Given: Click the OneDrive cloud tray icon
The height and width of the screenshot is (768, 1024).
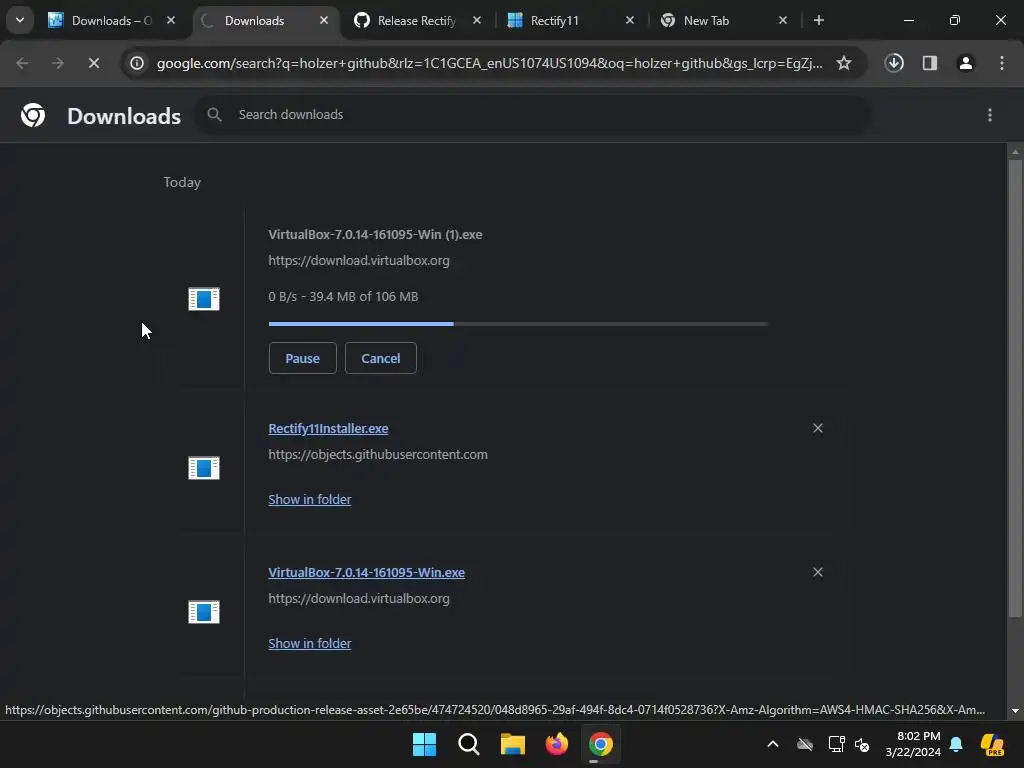Looking at the screenshot, I should (x=805, y=744).
